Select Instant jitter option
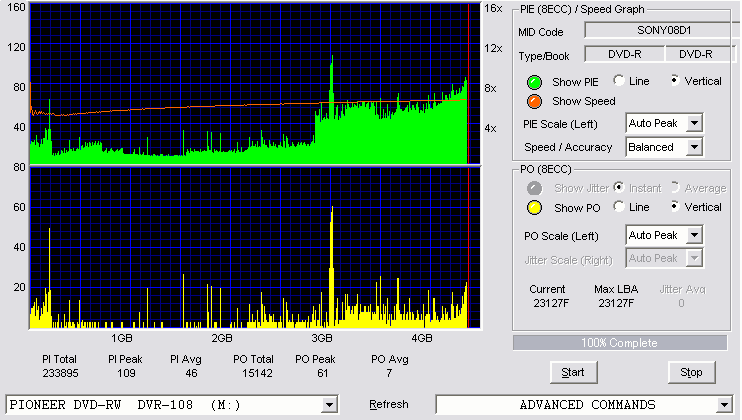742x420 pixels. (x=618, y=187)
